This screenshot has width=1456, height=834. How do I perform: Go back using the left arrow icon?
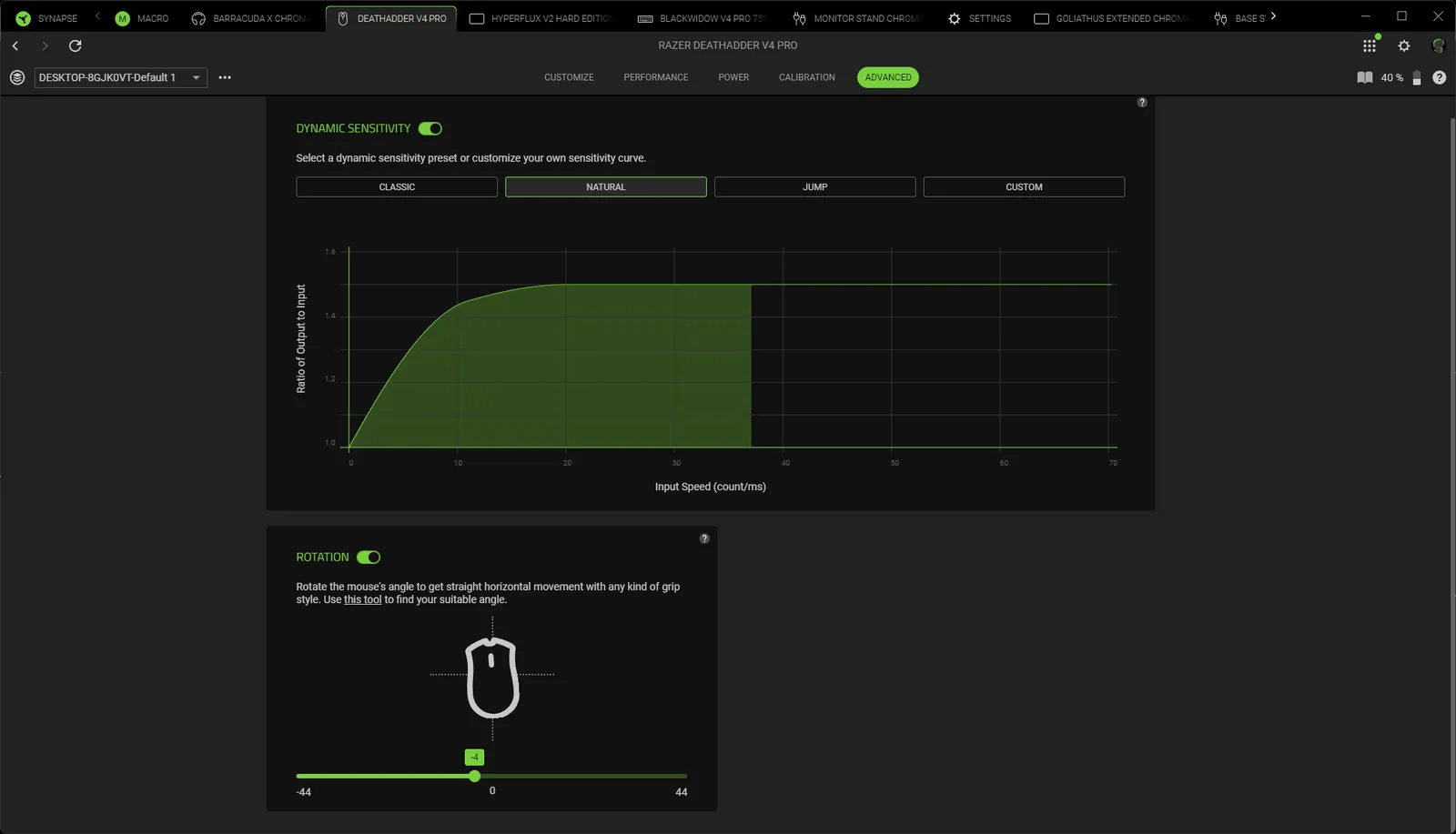pyautogui.click(x=15, y=45)
